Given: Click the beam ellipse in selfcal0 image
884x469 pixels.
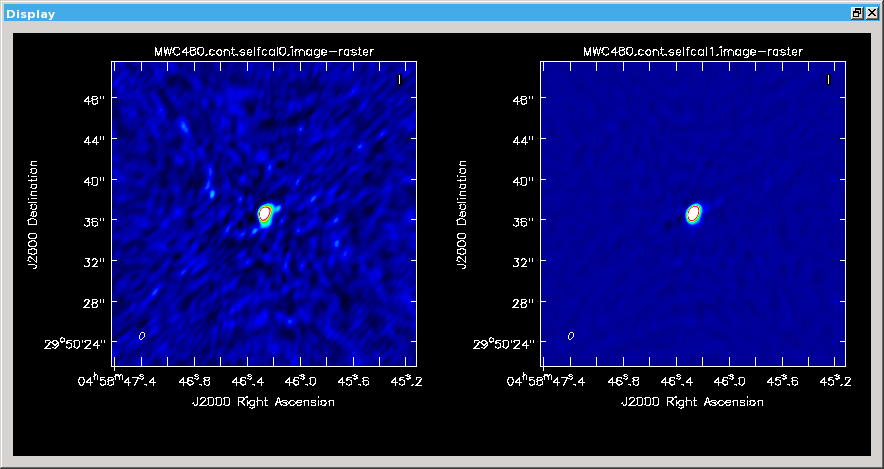Looking at the screenshot, I should tap(142, 335).
